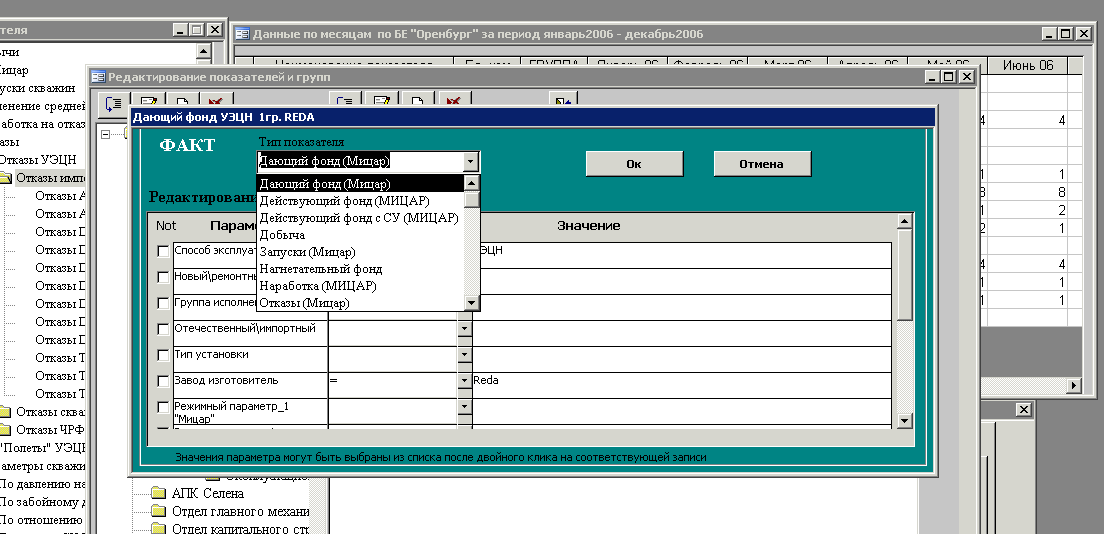Image resolution: width=1104 pixels, height=534 pixels.
Task: Click scroll-up arrow in left tree panel
Action: point(203,51)
